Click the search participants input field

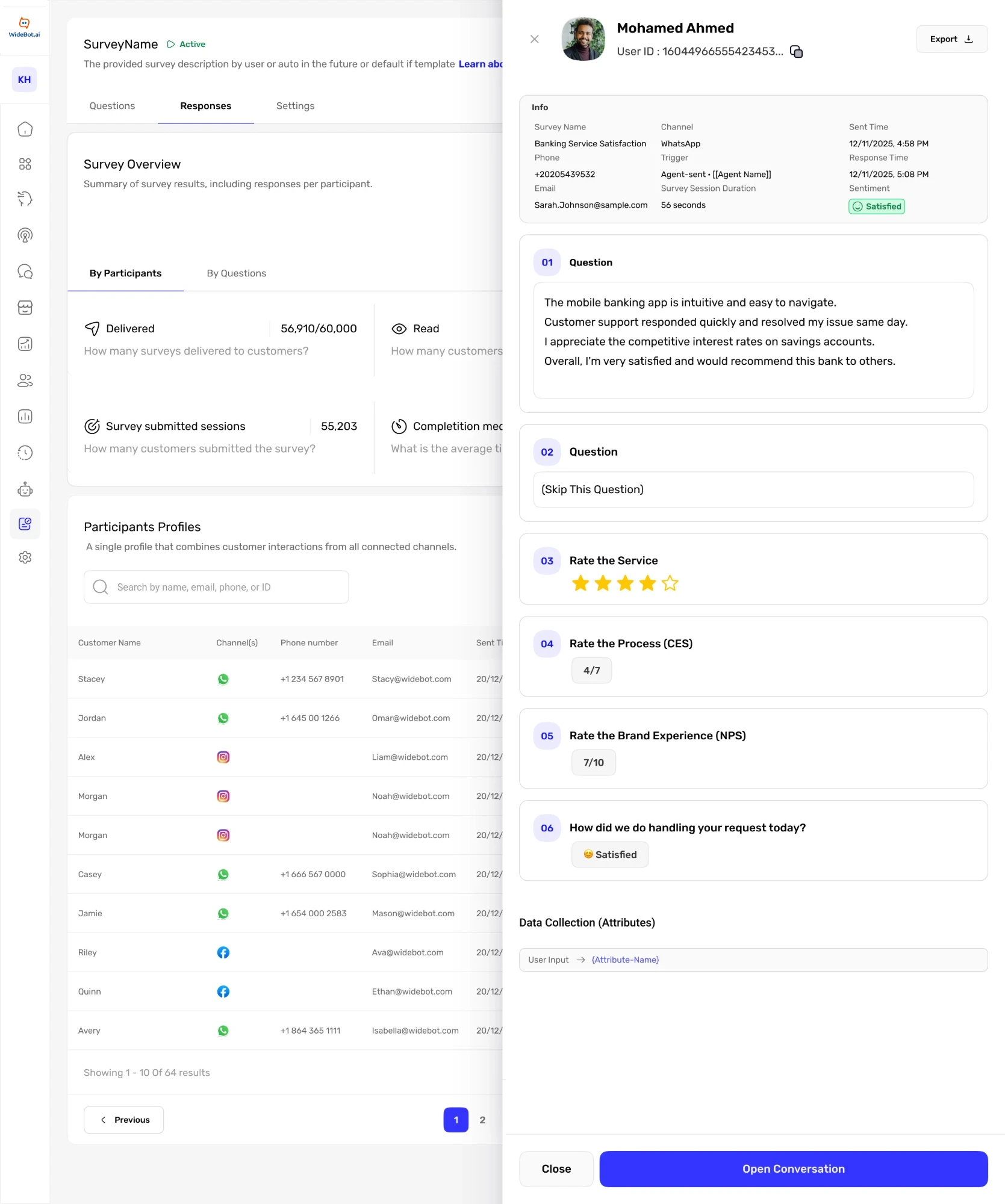[216, 587]
